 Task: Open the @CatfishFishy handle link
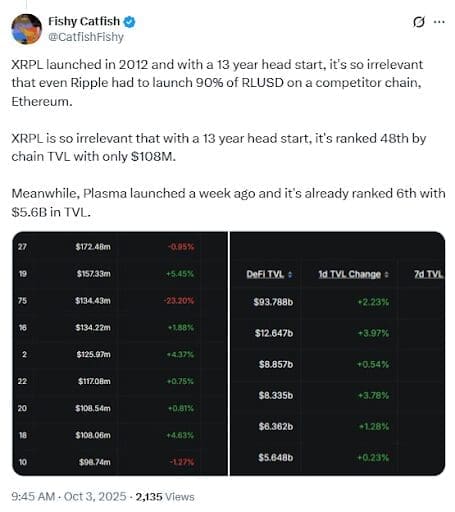coord(86,37)
